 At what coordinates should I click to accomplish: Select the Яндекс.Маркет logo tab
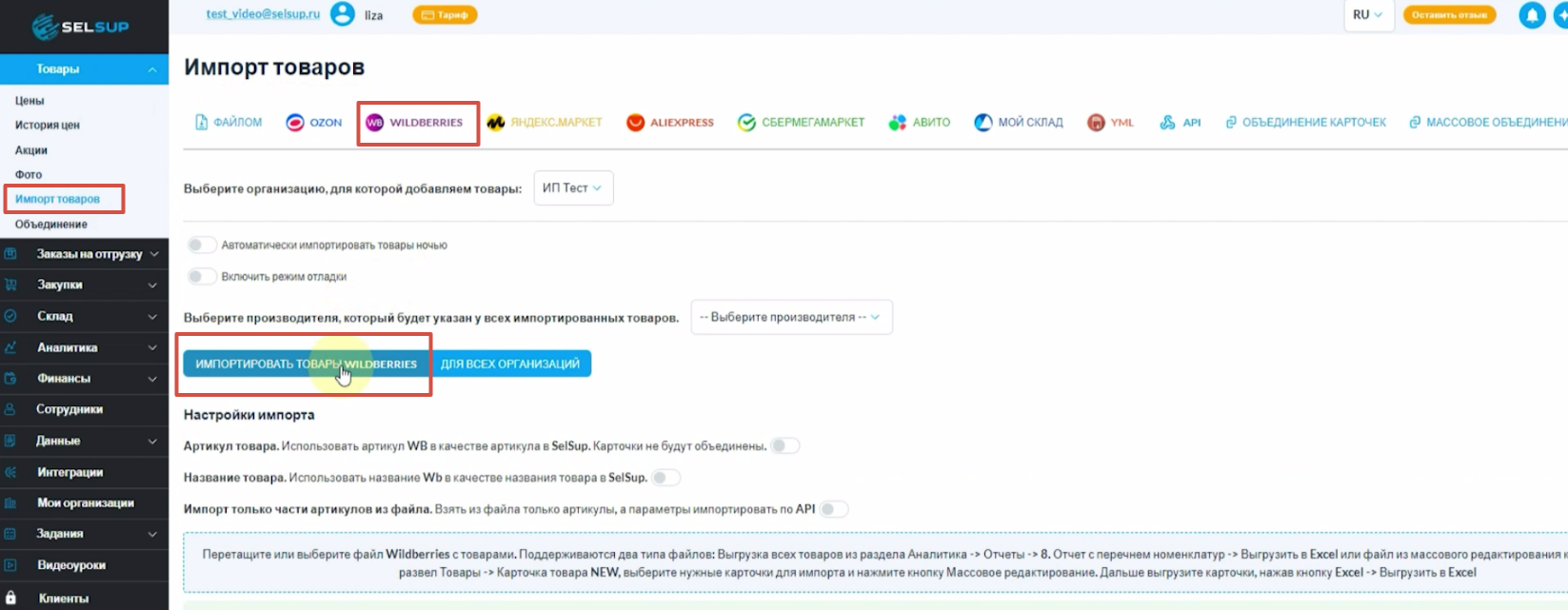click(496, 123)
